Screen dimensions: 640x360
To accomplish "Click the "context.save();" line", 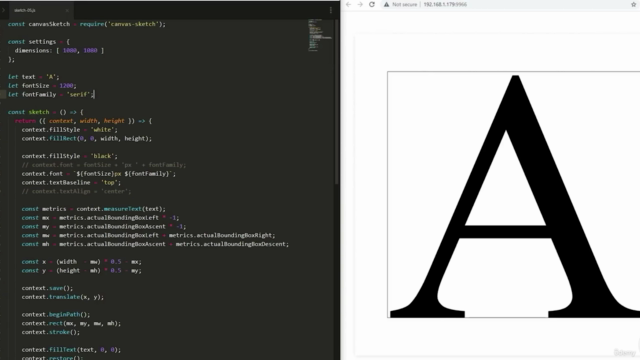I will coord(47,288).
